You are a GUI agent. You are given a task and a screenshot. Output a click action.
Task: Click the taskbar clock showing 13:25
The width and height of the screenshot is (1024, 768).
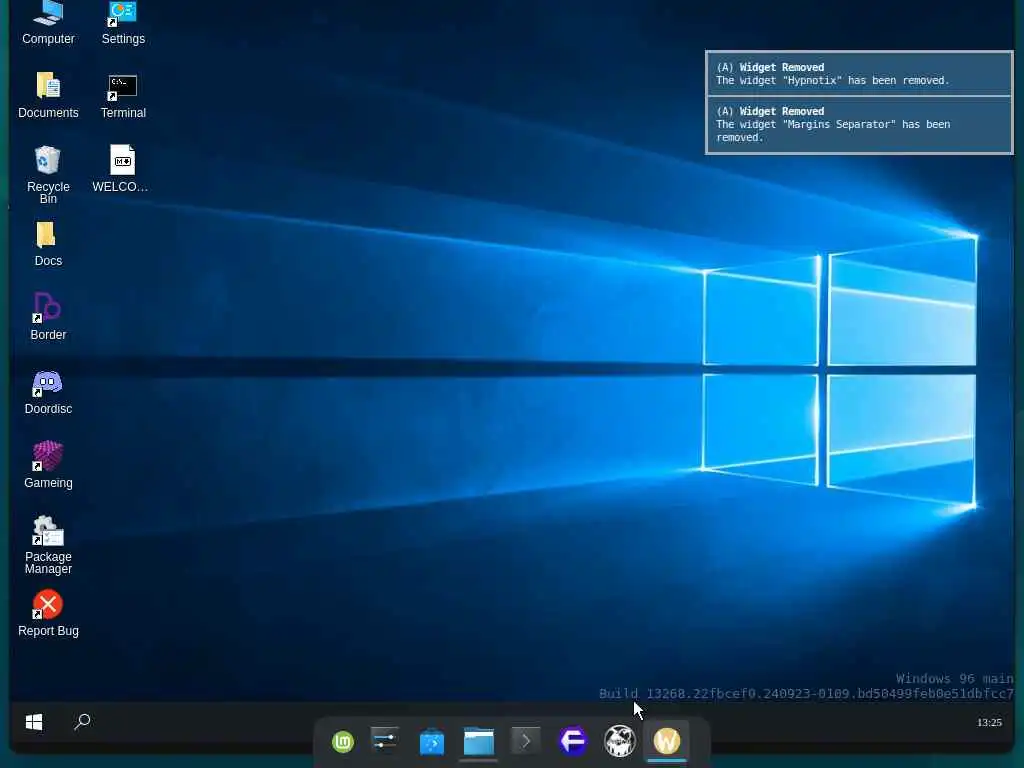coord(989,722)
